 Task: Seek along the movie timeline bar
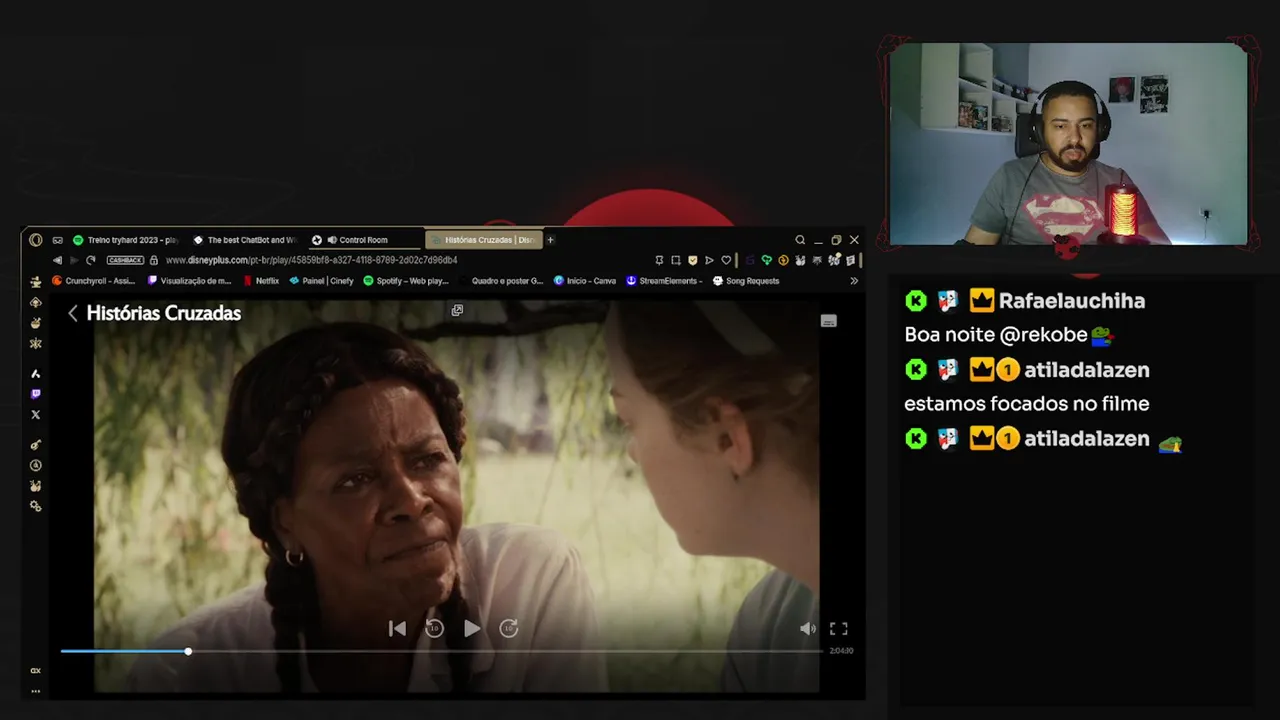pos(441,651)
